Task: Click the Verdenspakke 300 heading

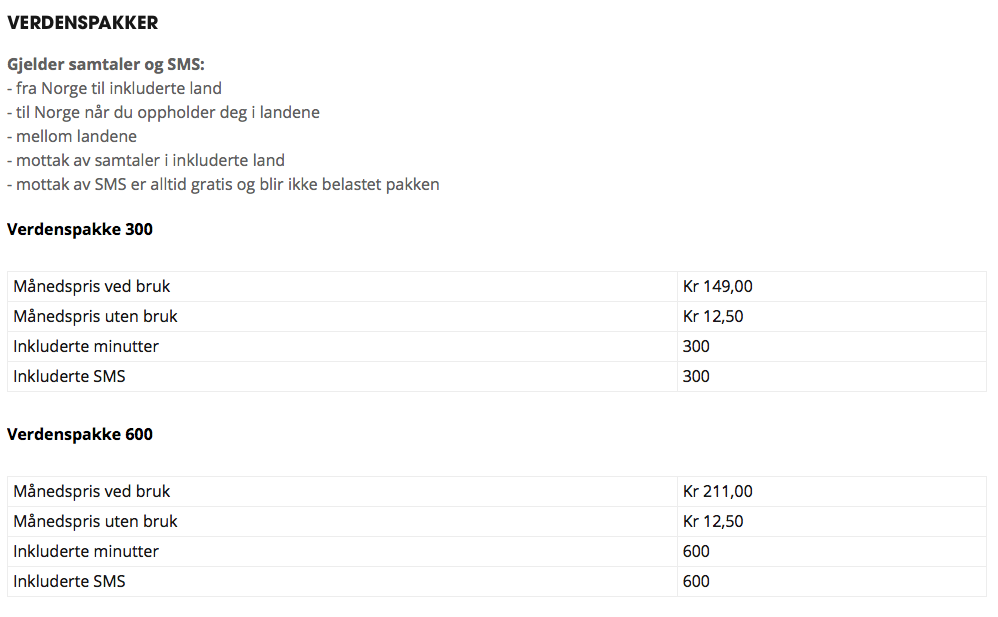Action: pos(80,229)
